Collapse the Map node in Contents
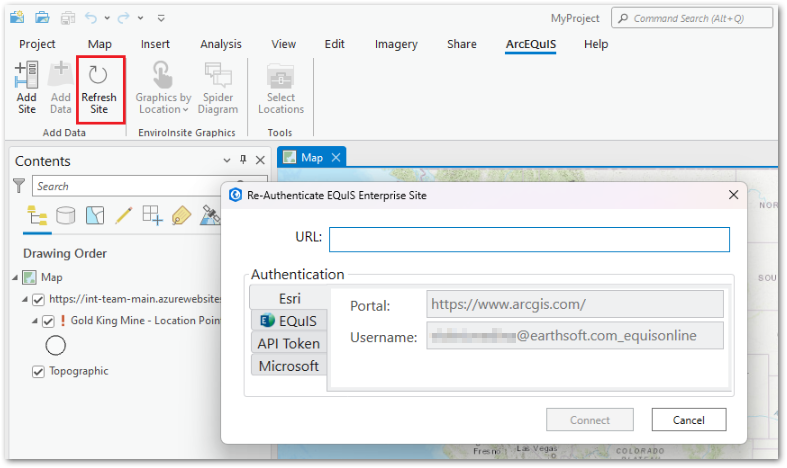 coord(15,277)
